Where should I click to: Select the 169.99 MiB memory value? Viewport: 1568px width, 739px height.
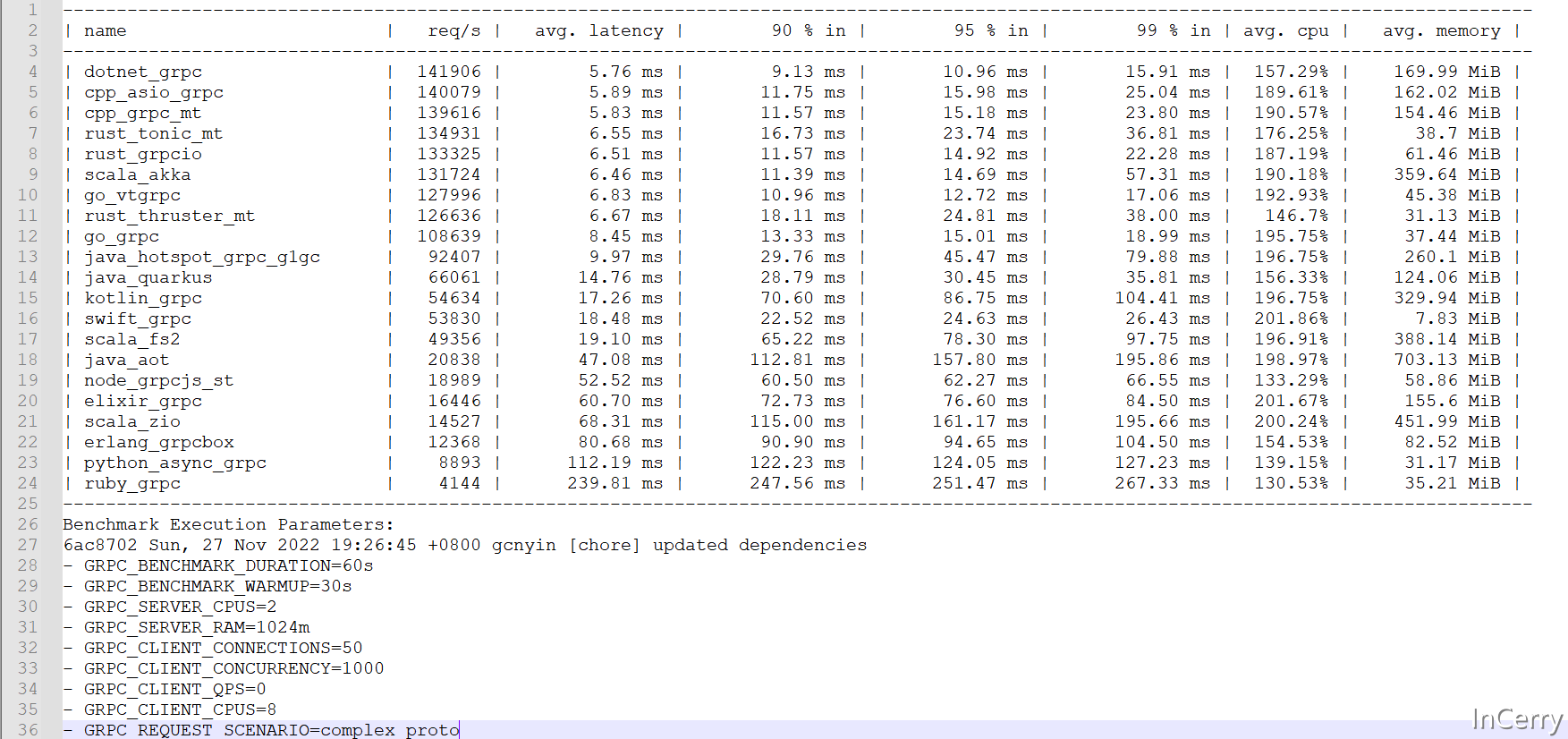(x=1447, y=72)
